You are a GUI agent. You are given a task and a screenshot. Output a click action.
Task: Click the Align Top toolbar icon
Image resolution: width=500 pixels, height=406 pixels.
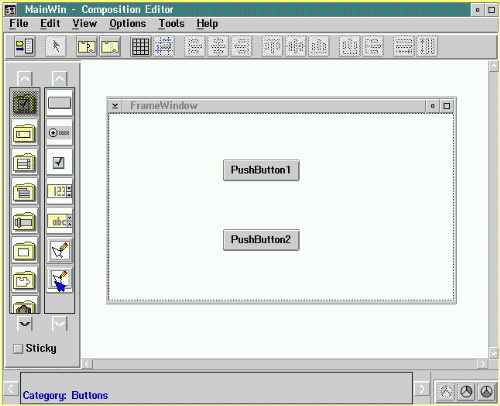pos(272,46)
